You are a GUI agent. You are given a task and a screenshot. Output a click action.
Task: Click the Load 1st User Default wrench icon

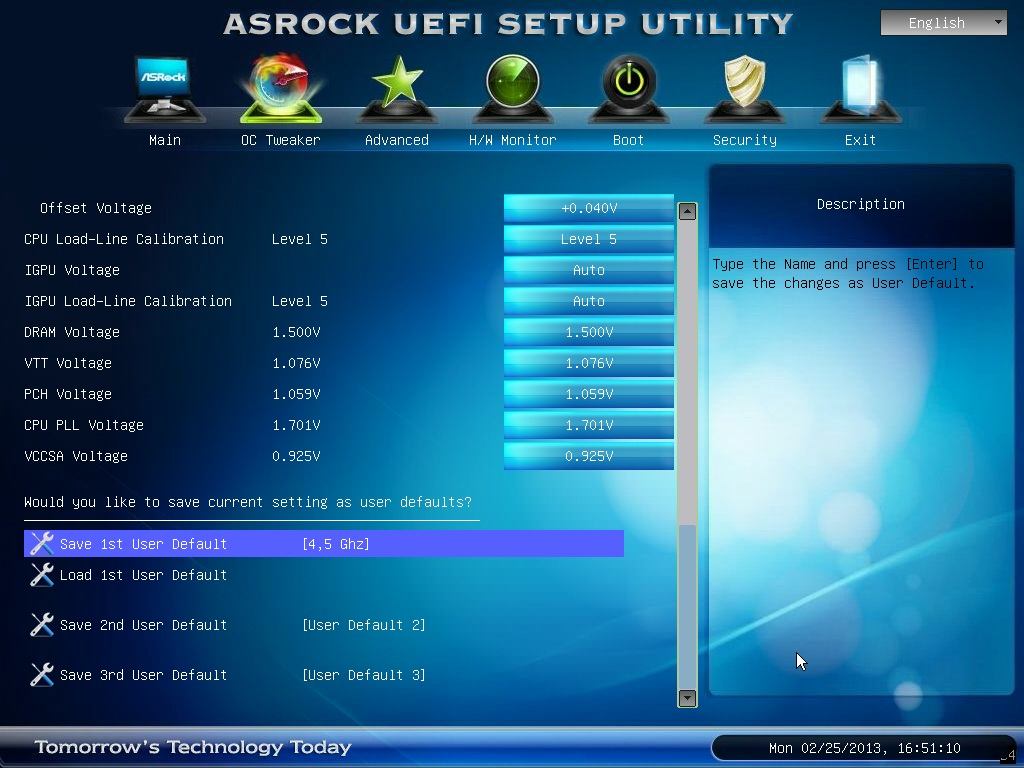click(x=42, y=575)
